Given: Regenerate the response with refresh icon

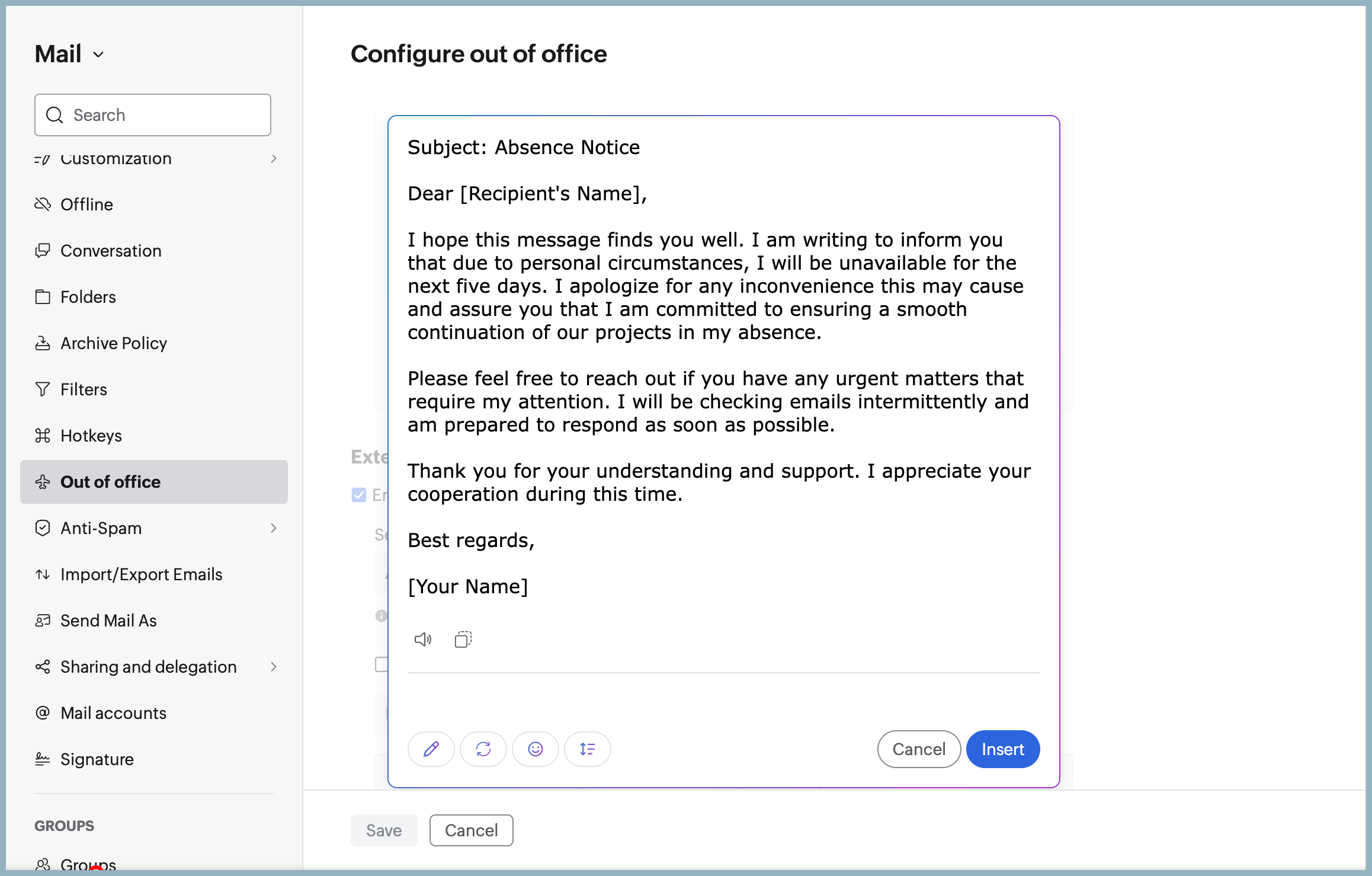Looking at the screenshot, I should (483, 749).
